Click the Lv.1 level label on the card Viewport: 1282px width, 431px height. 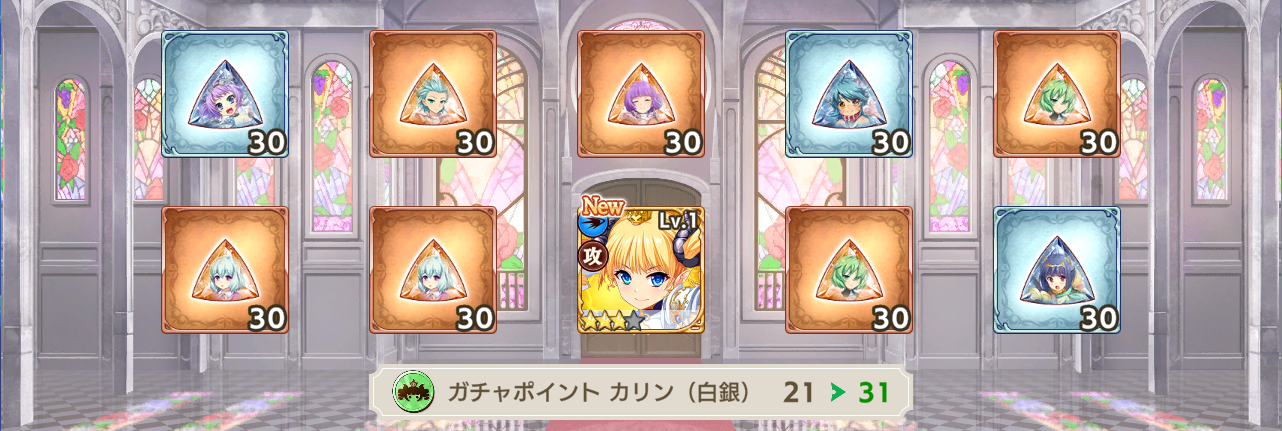click(x=678, y=221)
